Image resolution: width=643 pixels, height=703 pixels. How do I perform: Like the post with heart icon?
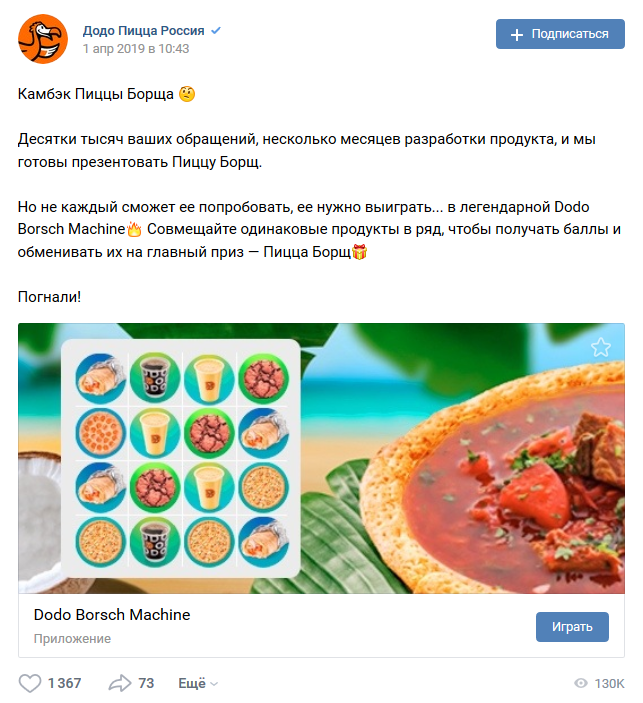coord(30,683)
